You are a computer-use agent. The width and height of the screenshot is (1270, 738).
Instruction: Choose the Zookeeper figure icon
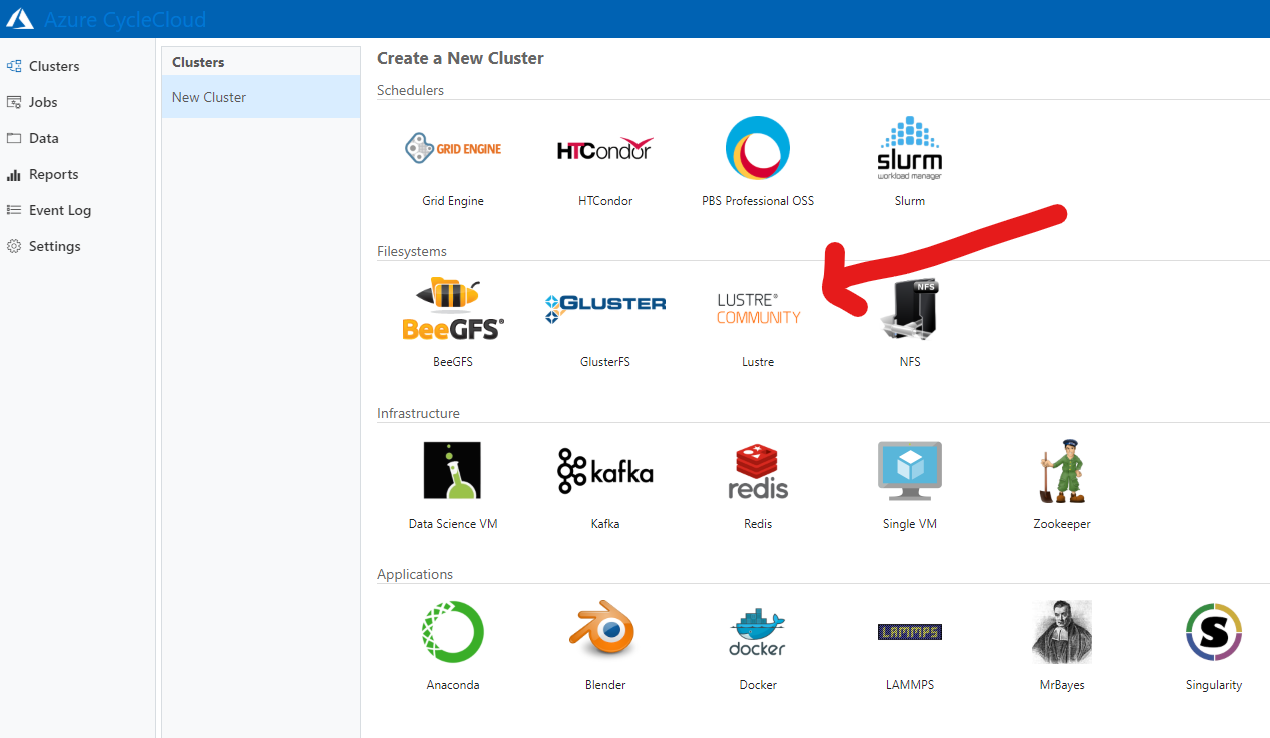click(1061, 471)
